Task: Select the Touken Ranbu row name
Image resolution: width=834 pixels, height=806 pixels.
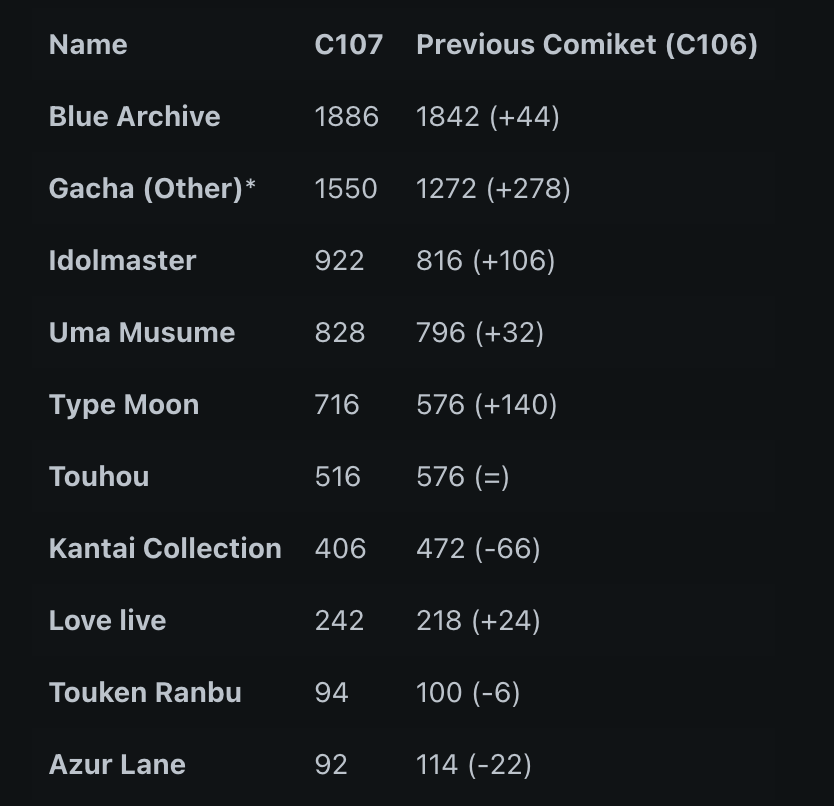Action: (145, 692)
